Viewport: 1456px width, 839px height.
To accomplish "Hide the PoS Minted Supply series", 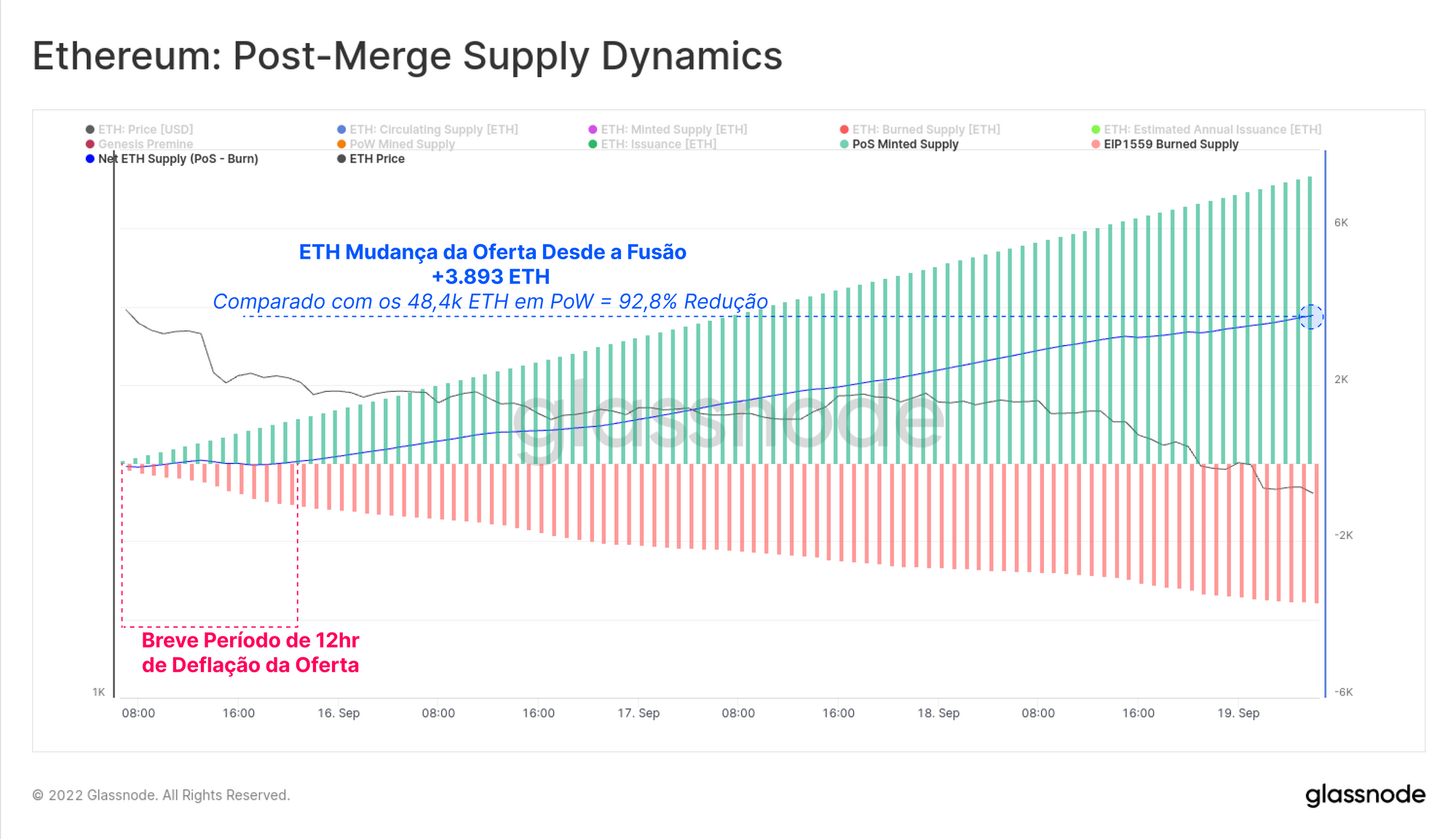I will click(905, 144).
